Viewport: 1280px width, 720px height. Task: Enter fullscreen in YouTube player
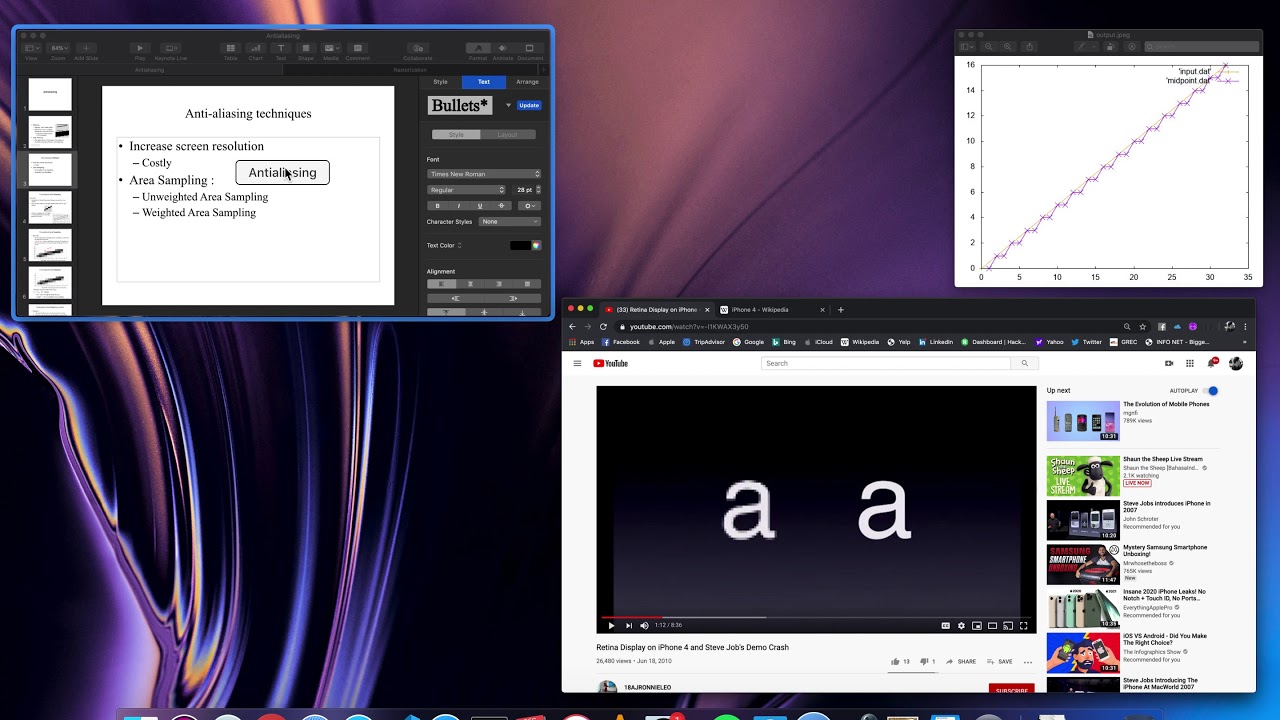coord(1023,626)
